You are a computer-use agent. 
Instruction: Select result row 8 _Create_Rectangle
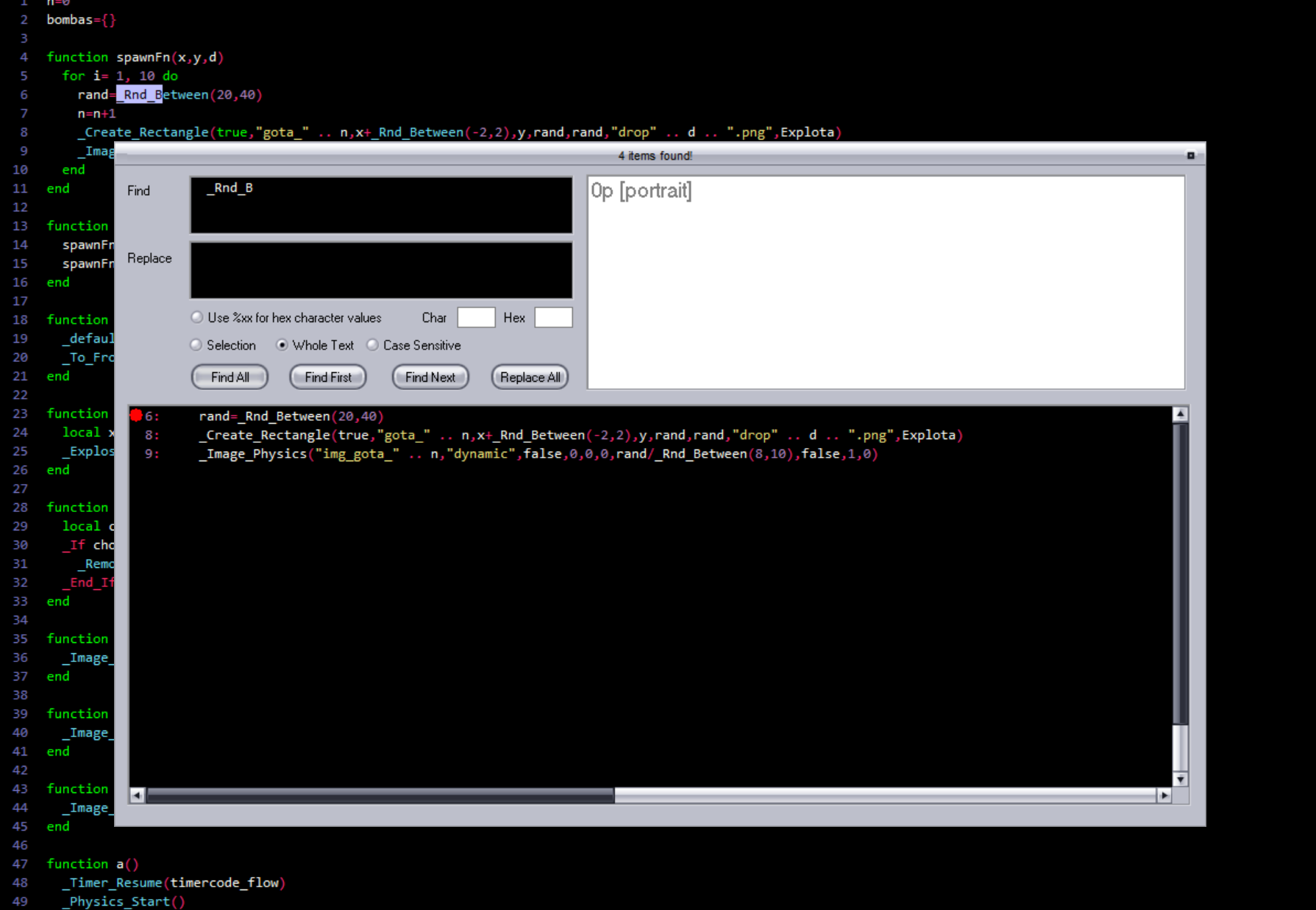[x=580, y=436]
